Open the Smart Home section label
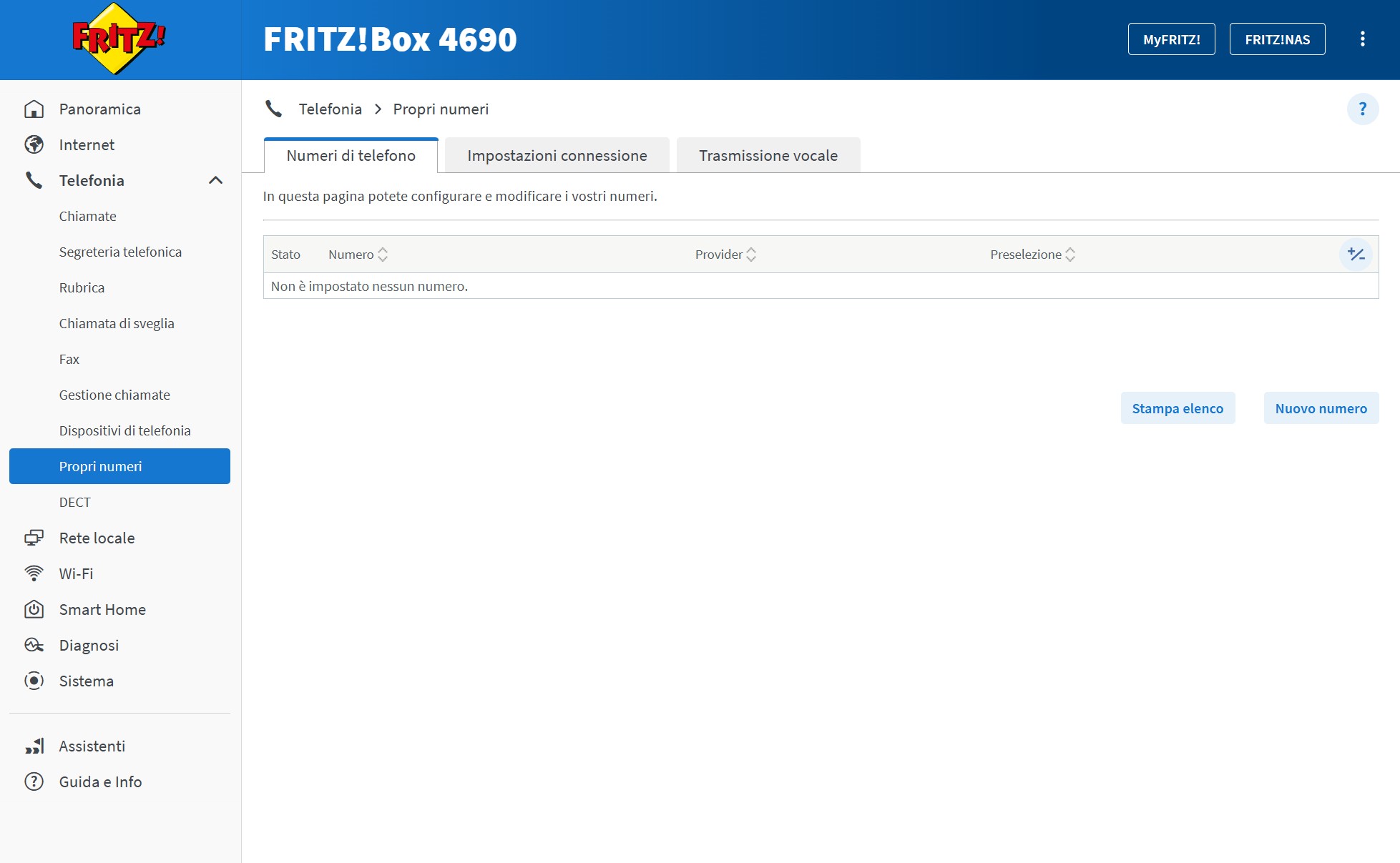This screenshot has height=863, width=1400. point(102,609)
